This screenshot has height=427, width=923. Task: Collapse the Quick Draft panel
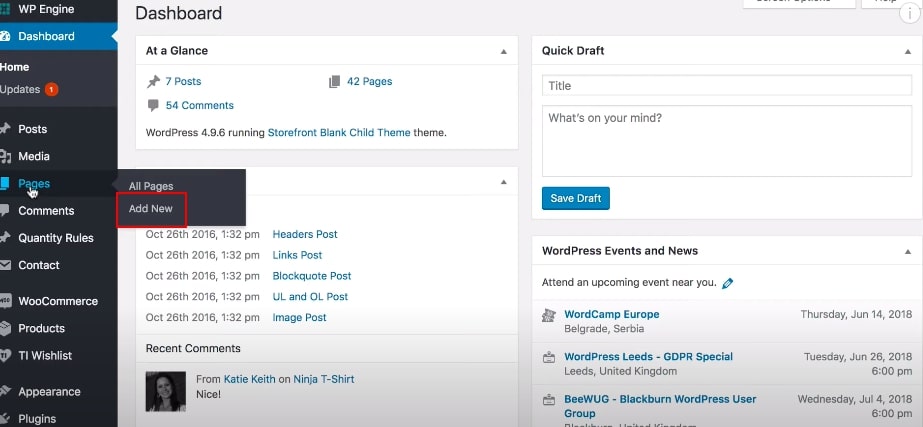907,50
